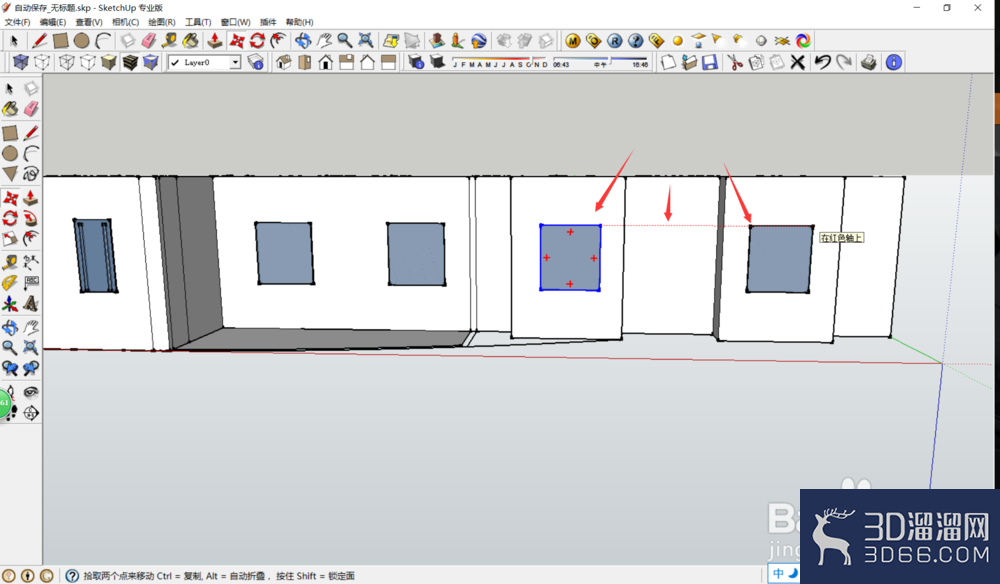This screenshot has height=584, width=1000.
Task: Pick the Paint Bucket in top toolbar
Action: tap(191, 41)
